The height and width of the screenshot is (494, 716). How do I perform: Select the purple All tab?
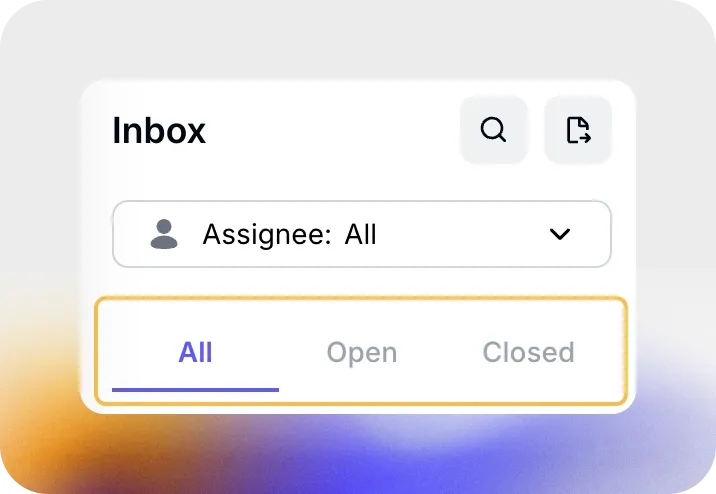195,352
